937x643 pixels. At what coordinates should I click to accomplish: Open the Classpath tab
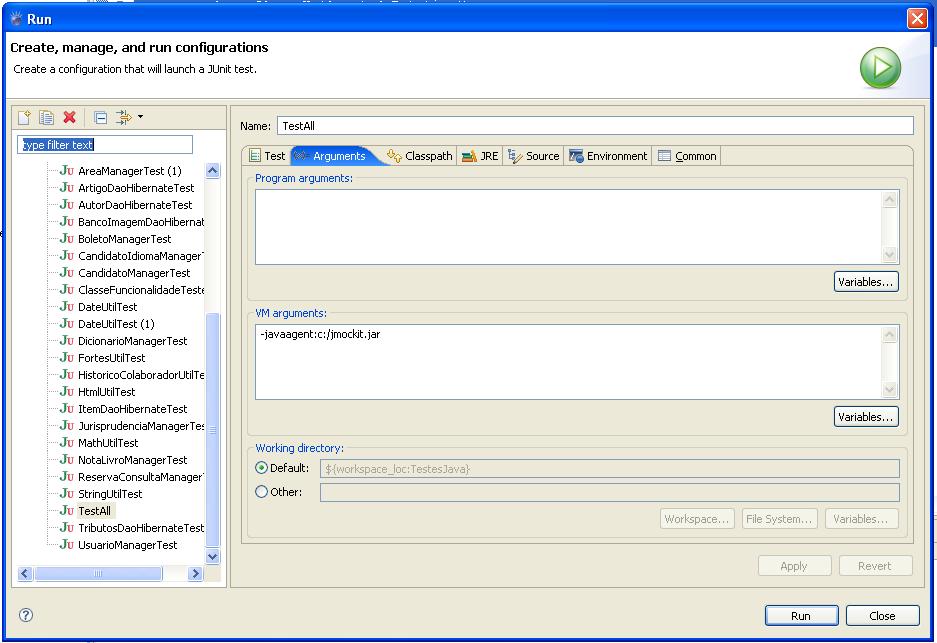pyautogui.click(x=420, y=156)
